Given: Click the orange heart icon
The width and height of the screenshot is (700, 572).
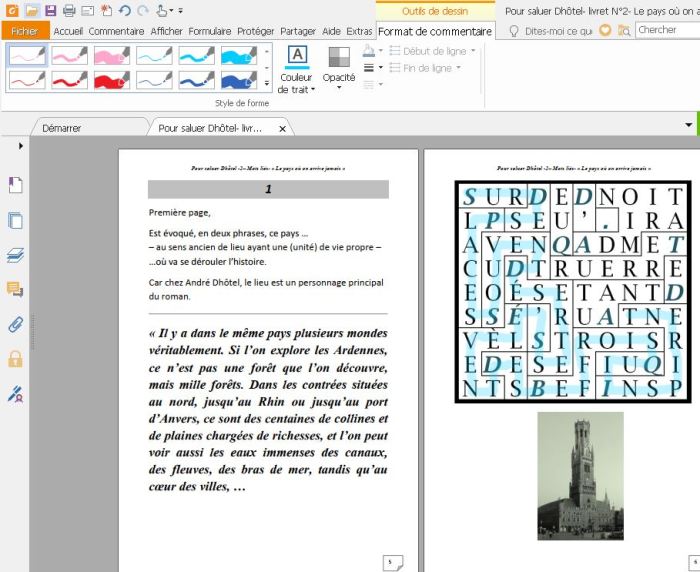Looking at the screenshot, I should coord(605,30).
